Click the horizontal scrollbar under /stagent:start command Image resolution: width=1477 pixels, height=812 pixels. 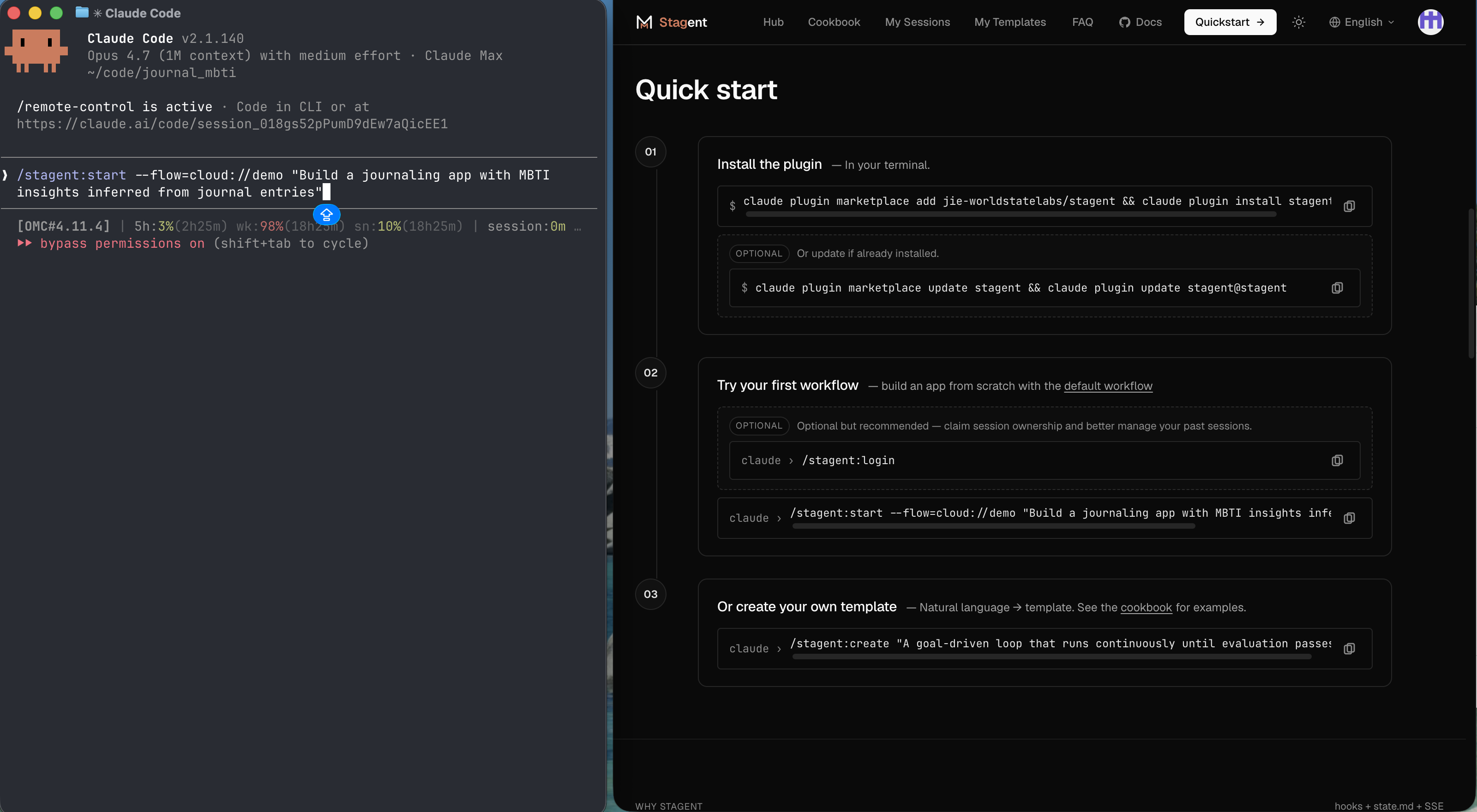click(x=993, y=526)
